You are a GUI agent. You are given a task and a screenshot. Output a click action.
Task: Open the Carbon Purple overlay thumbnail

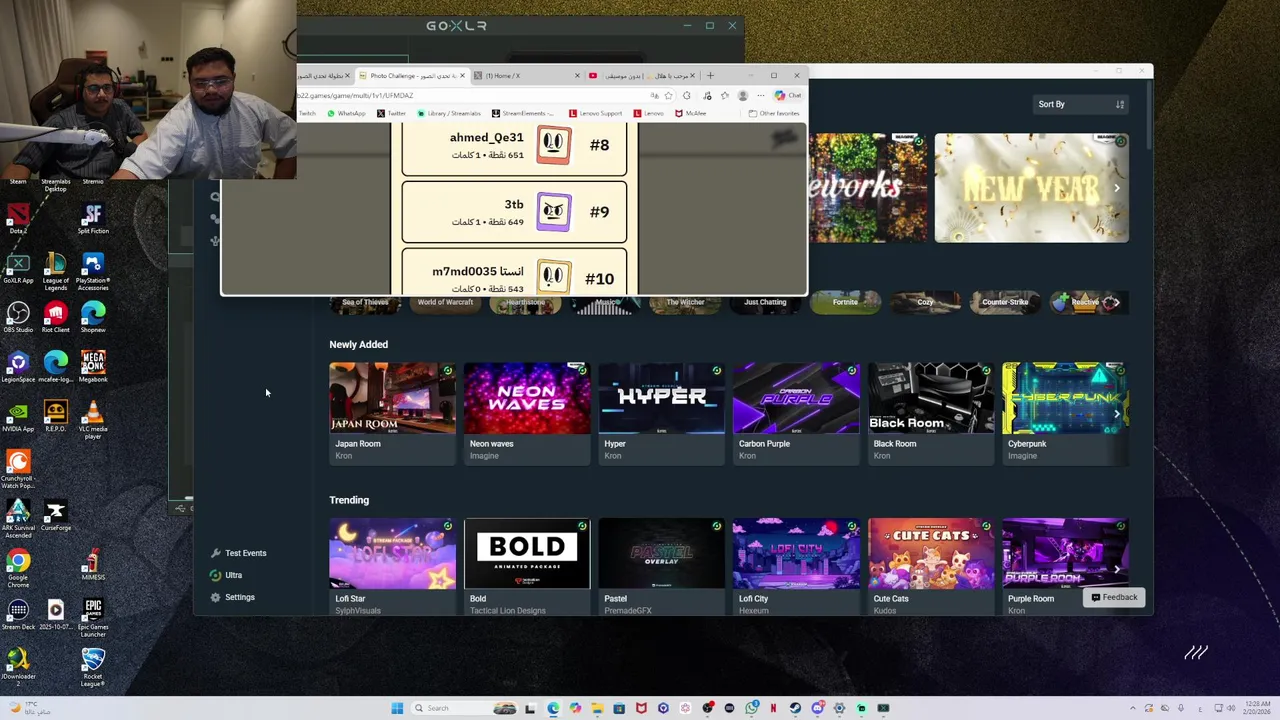click(796, 398)
